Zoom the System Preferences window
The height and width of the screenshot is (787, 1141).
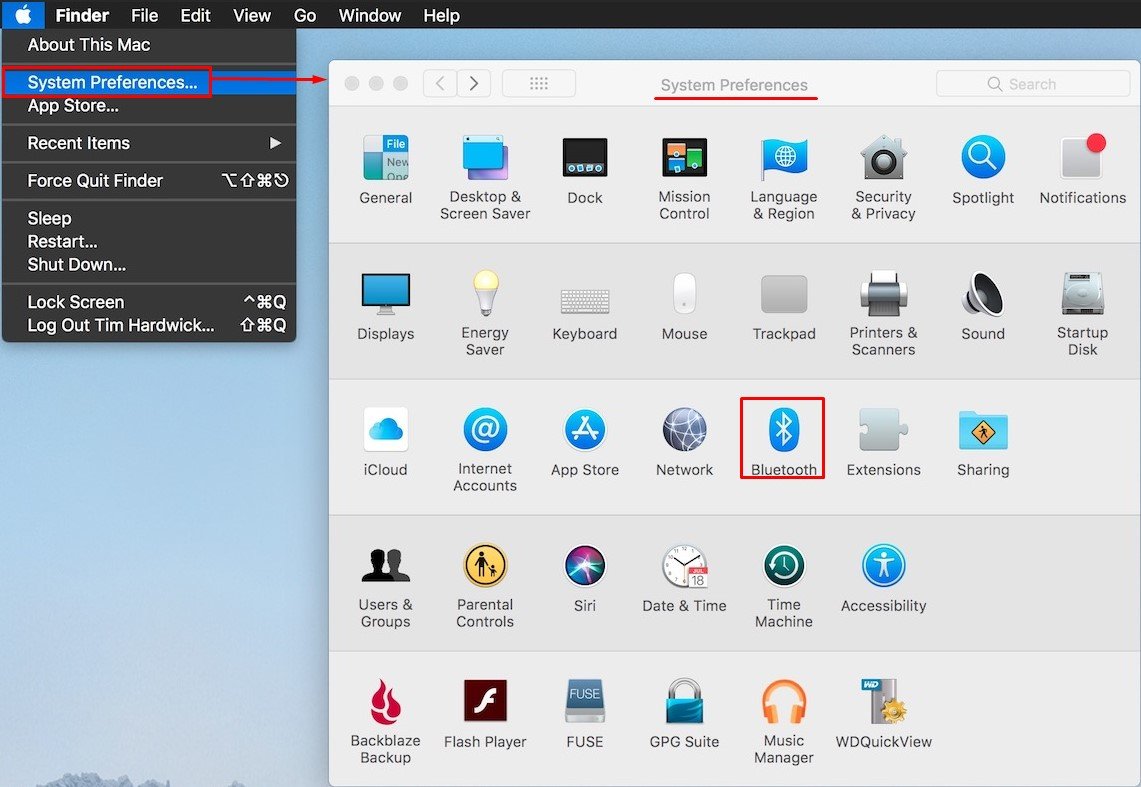400,84
